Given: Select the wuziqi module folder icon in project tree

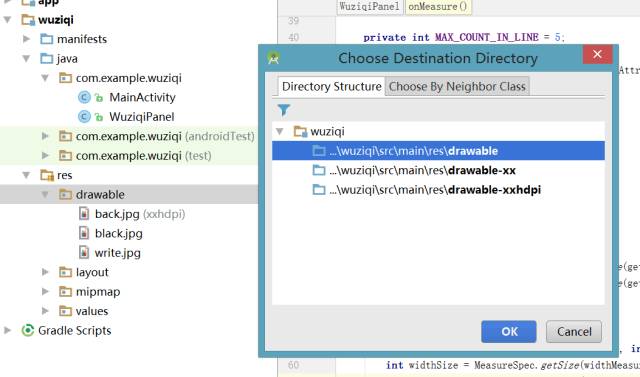Looking at the screenshot, I should (x=28, y=20).
